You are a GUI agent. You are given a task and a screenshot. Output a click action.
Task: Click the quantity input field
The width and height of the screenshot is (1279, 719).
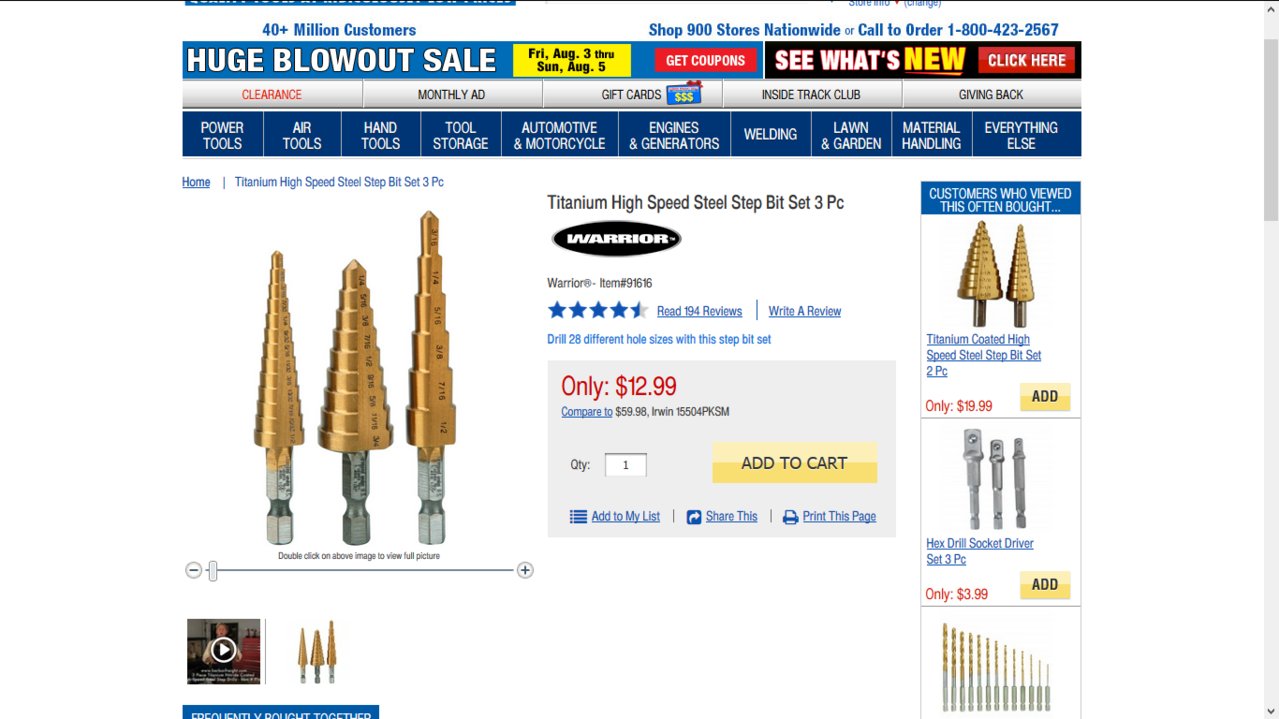coord(626,465)
